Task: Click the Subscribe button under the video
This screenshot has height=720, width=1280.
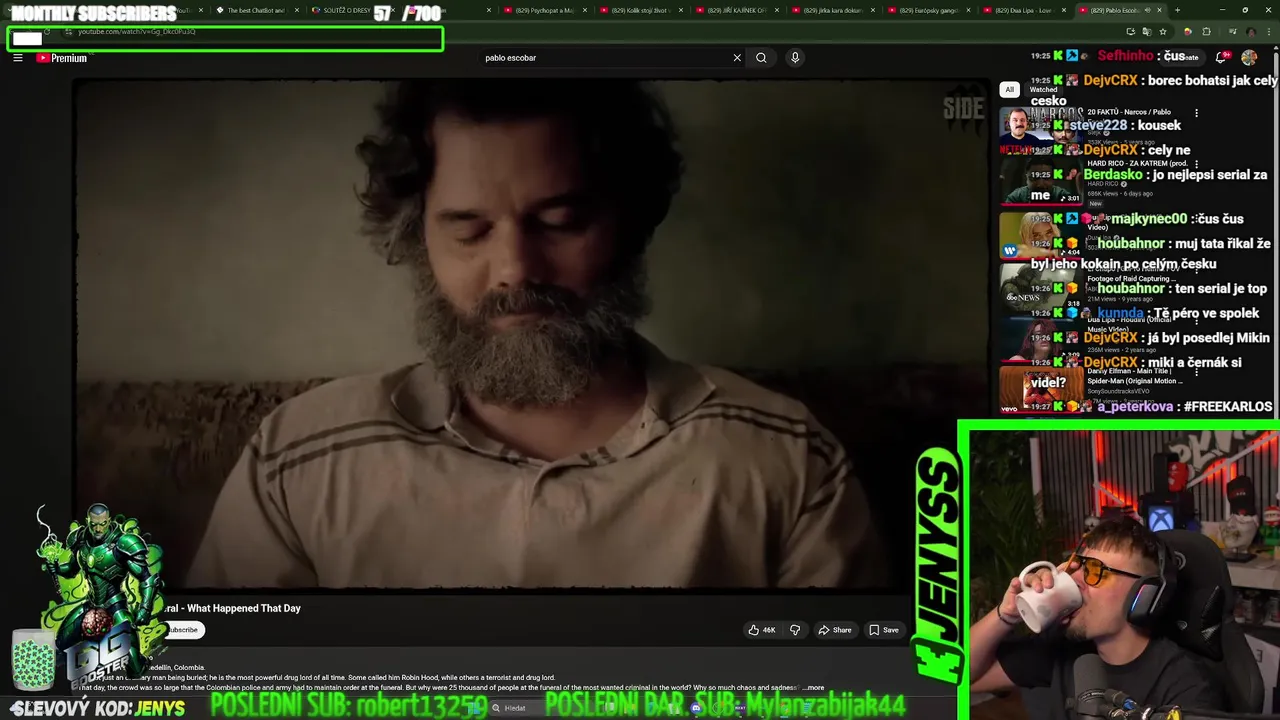Action: [x=183, y=630]
